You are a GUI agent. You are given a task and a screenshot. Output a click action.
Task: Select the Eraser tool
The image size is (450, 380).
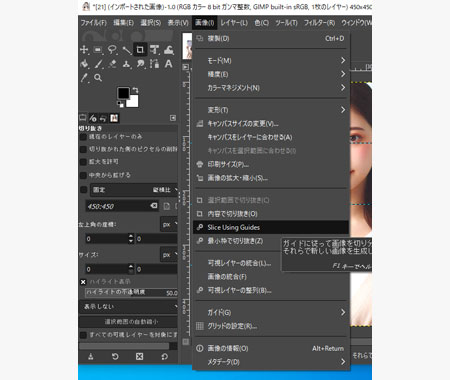click(112, 64)
